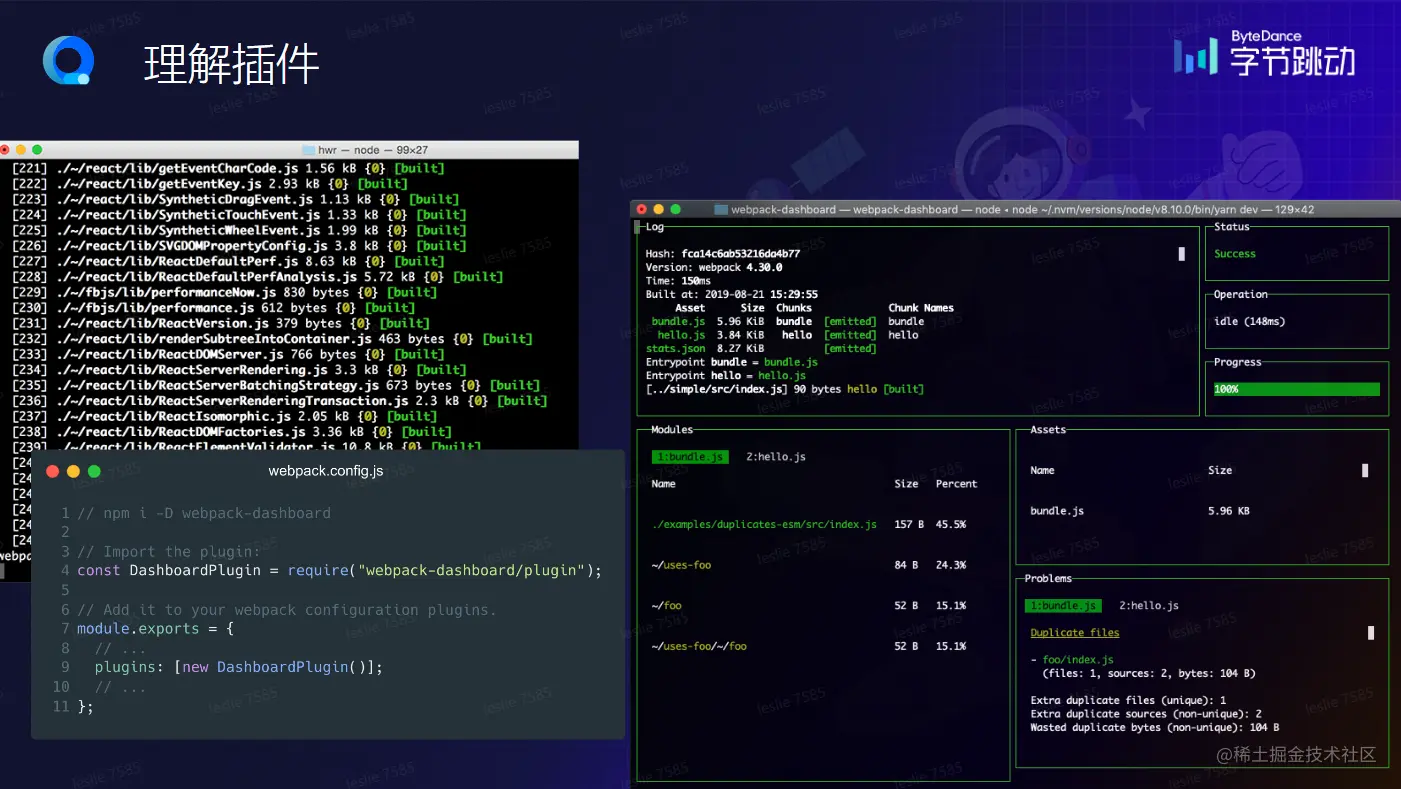The height and width of the screenshot is (789, 1401).
Task: Zoom the hwr node terminal with its green button
Action: tap(37, 150)
